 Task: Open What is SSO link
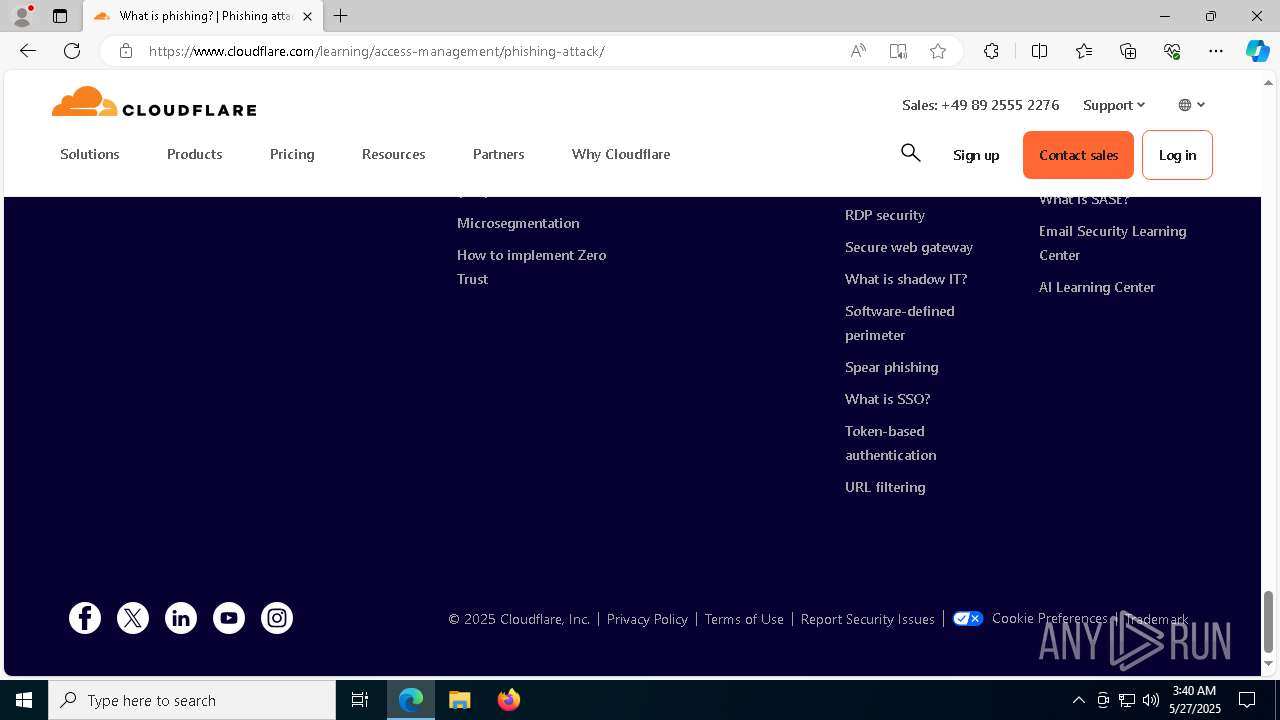tap(888, 399)
